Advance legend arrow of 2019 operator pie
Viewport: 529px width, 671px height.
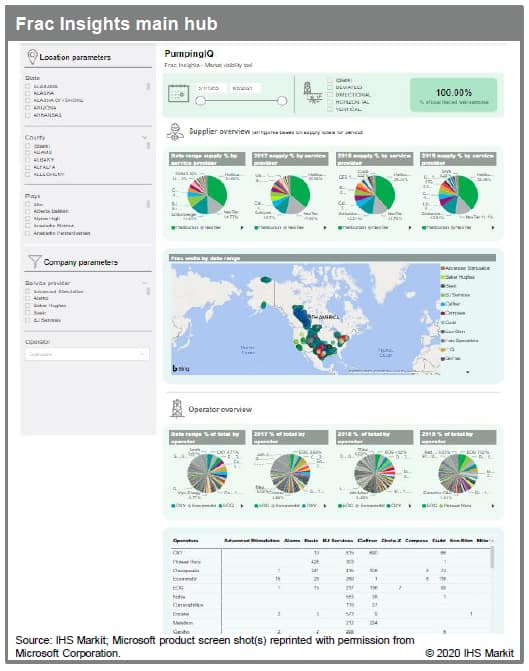coord(493,506)
